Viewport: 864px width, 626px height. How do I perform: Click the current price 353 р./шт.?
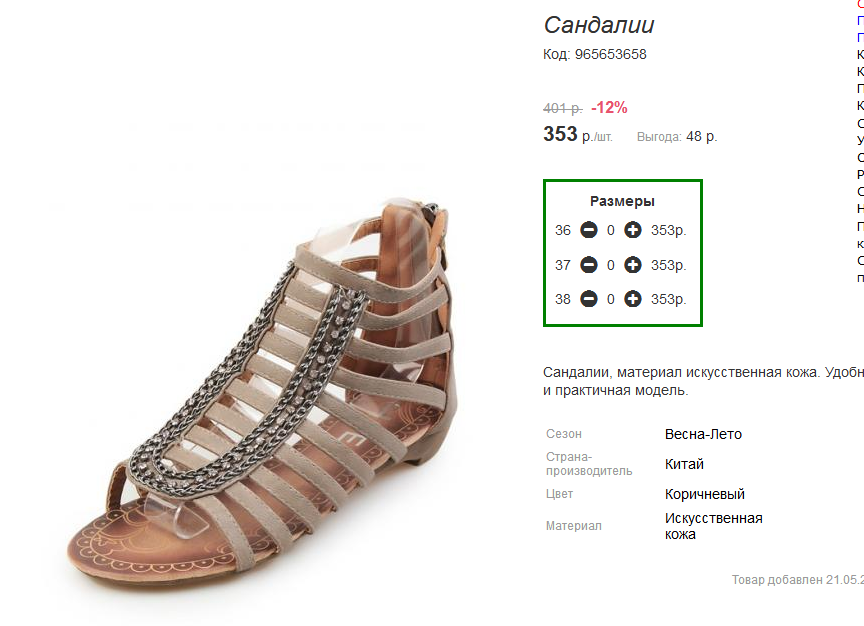point(577,134)
